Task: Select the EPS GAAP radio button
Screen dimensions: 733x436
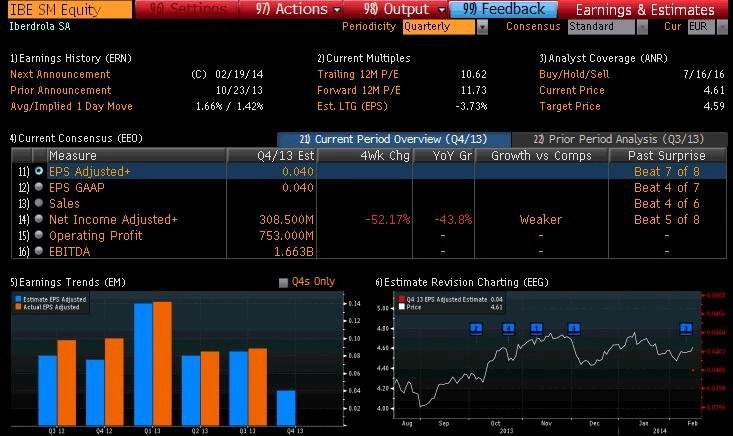Action: 39,187
